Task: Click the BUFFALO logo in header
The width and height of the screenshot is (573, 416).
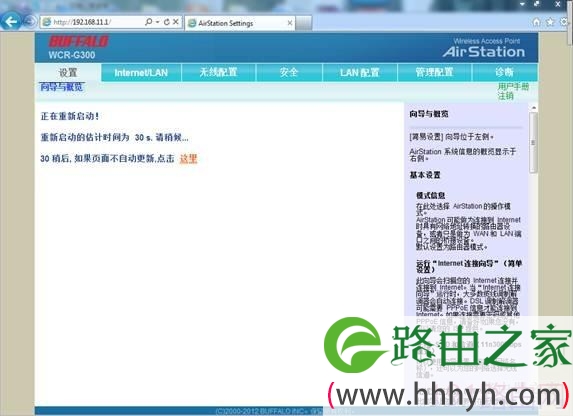Action: coord(79,41)
